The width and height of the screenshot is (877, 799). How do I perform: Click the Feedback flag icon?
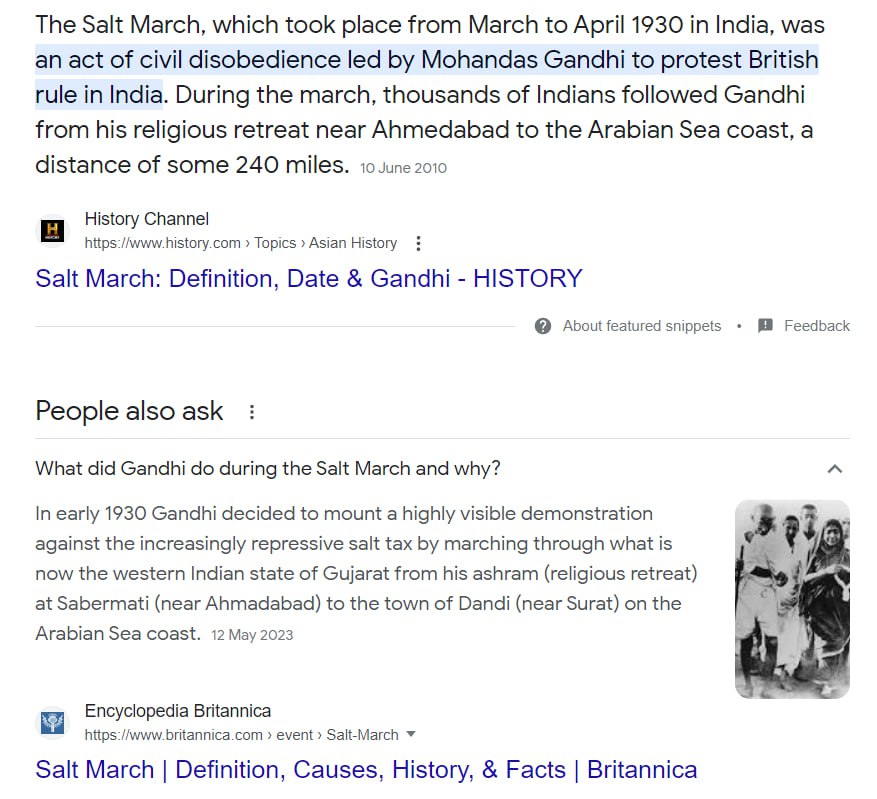click(x=765, y=326)
